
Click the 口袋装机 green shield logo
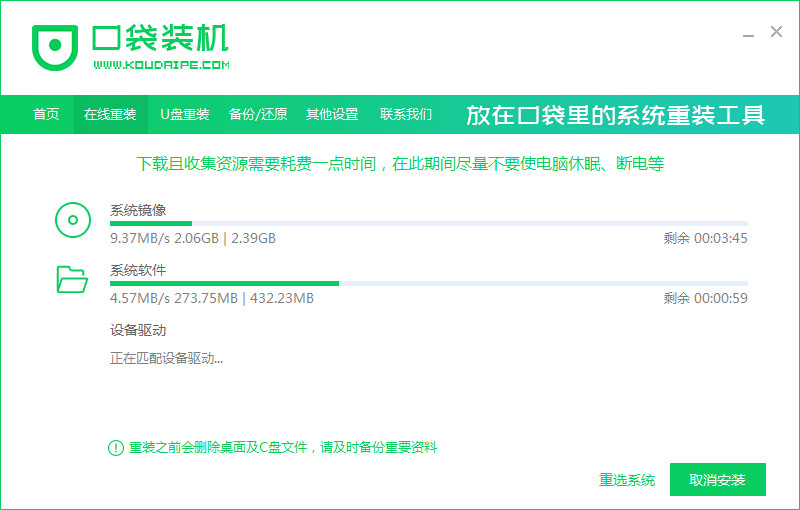[52, 47]
